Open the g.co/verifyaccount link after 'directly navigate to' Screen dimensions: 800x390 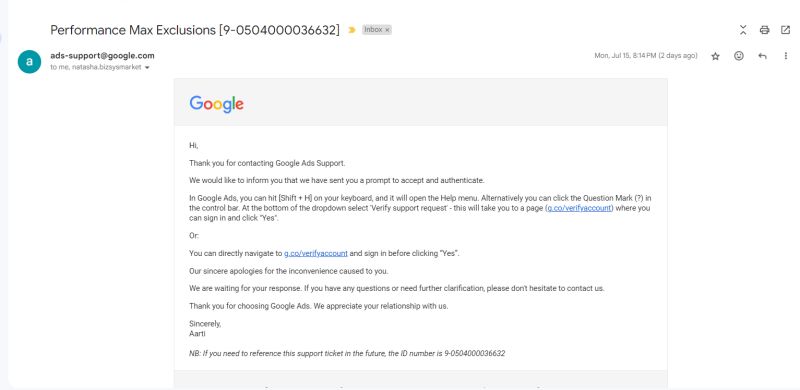[x=316, y=253]
